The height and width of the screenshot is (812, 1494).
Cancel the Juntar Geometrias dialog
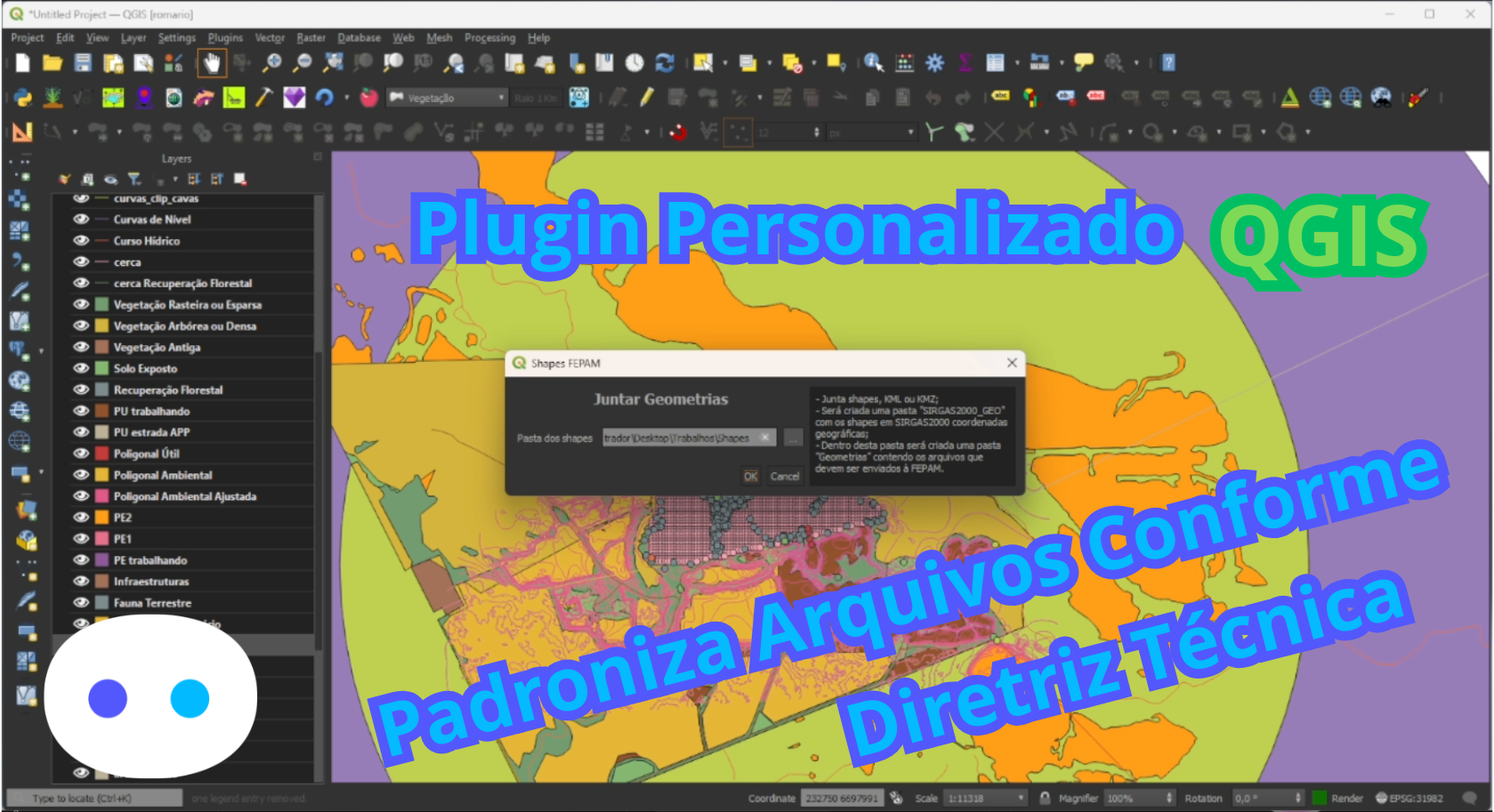coord(785,476)
